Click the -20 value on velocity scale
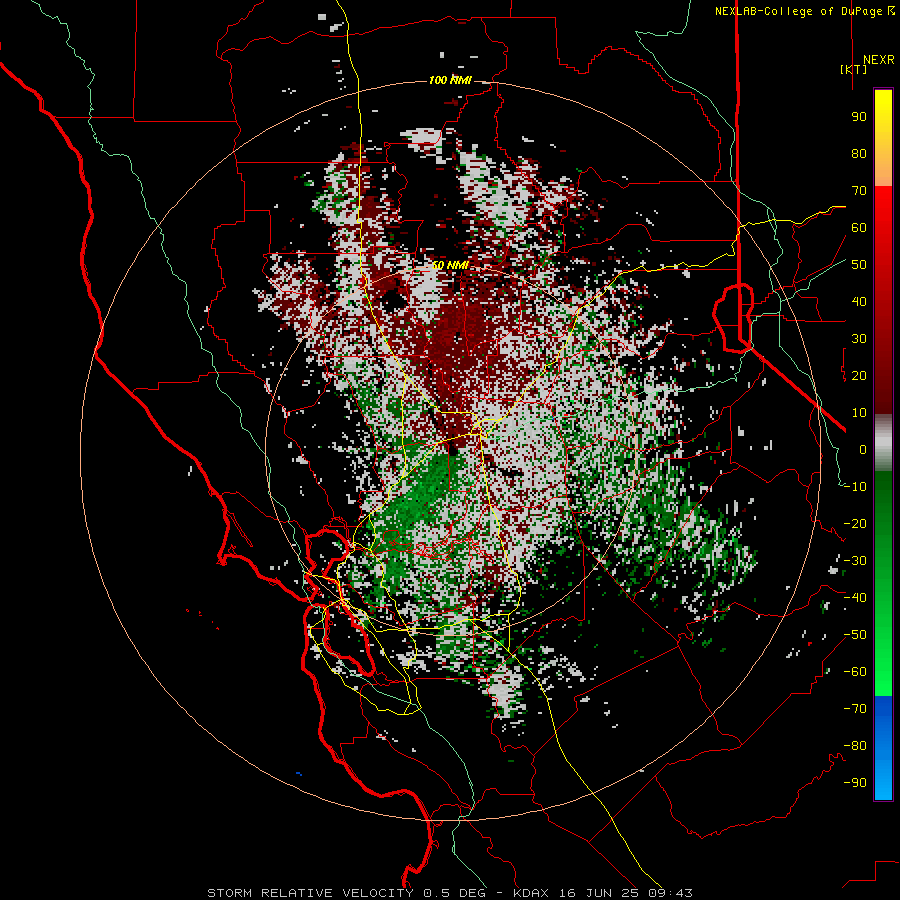 [x=855, y=523]
